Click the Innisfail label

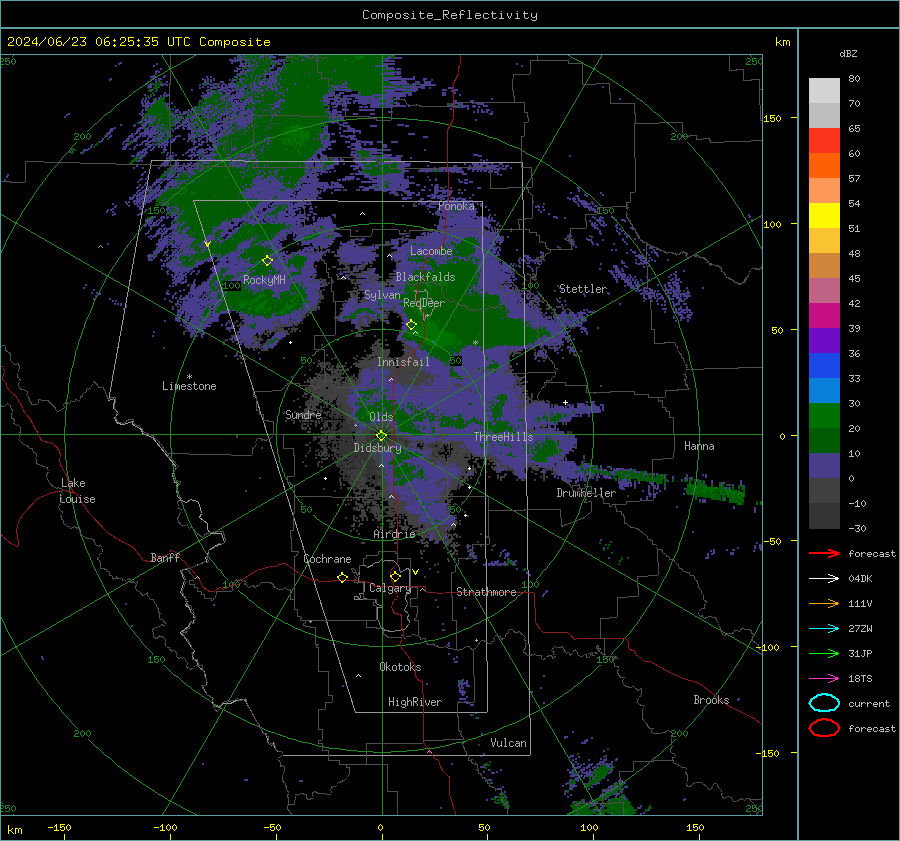point(403,362)
